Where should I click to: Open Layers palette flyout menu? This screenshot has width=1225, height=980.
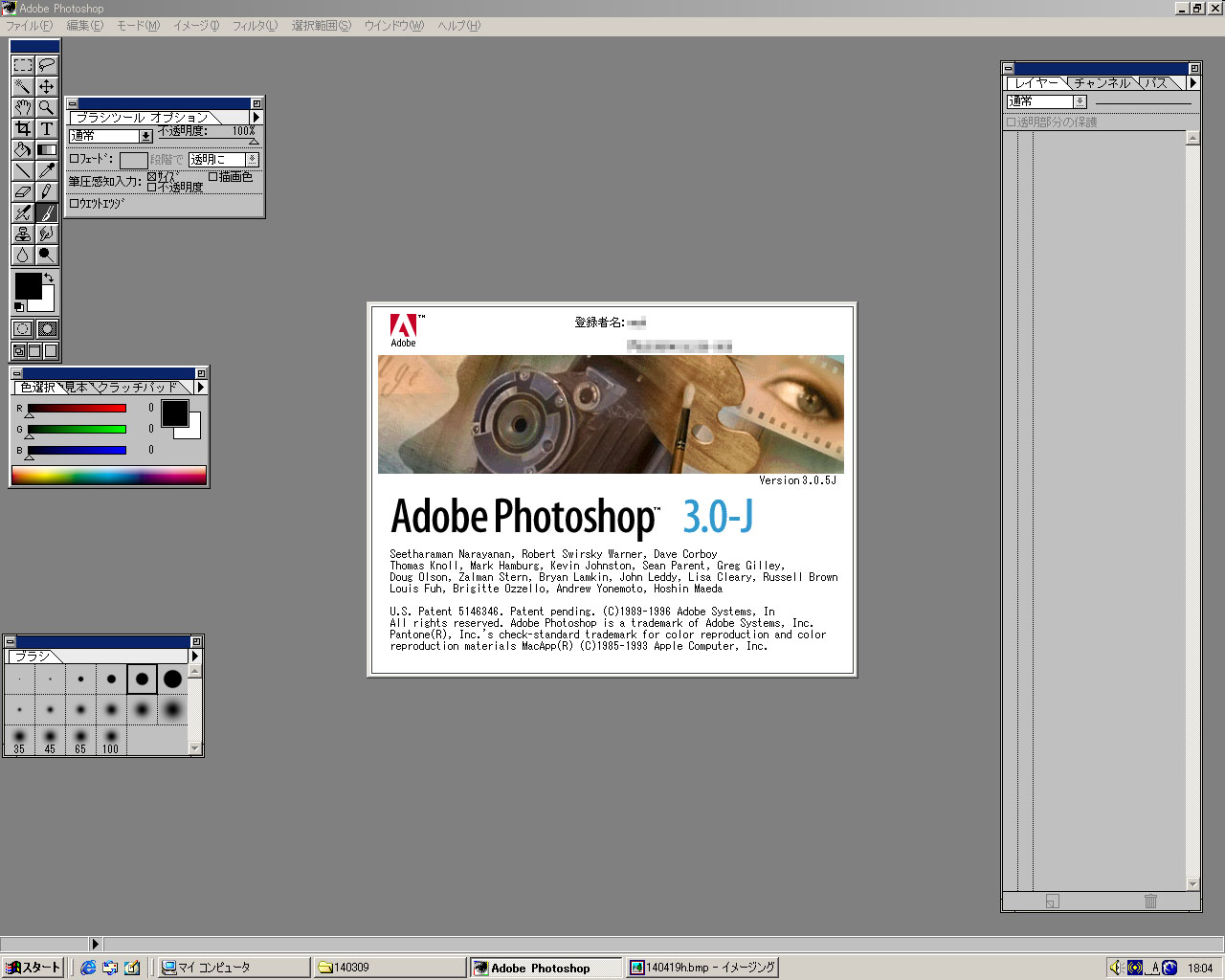pyautogui.click(x=1192, y=83)
